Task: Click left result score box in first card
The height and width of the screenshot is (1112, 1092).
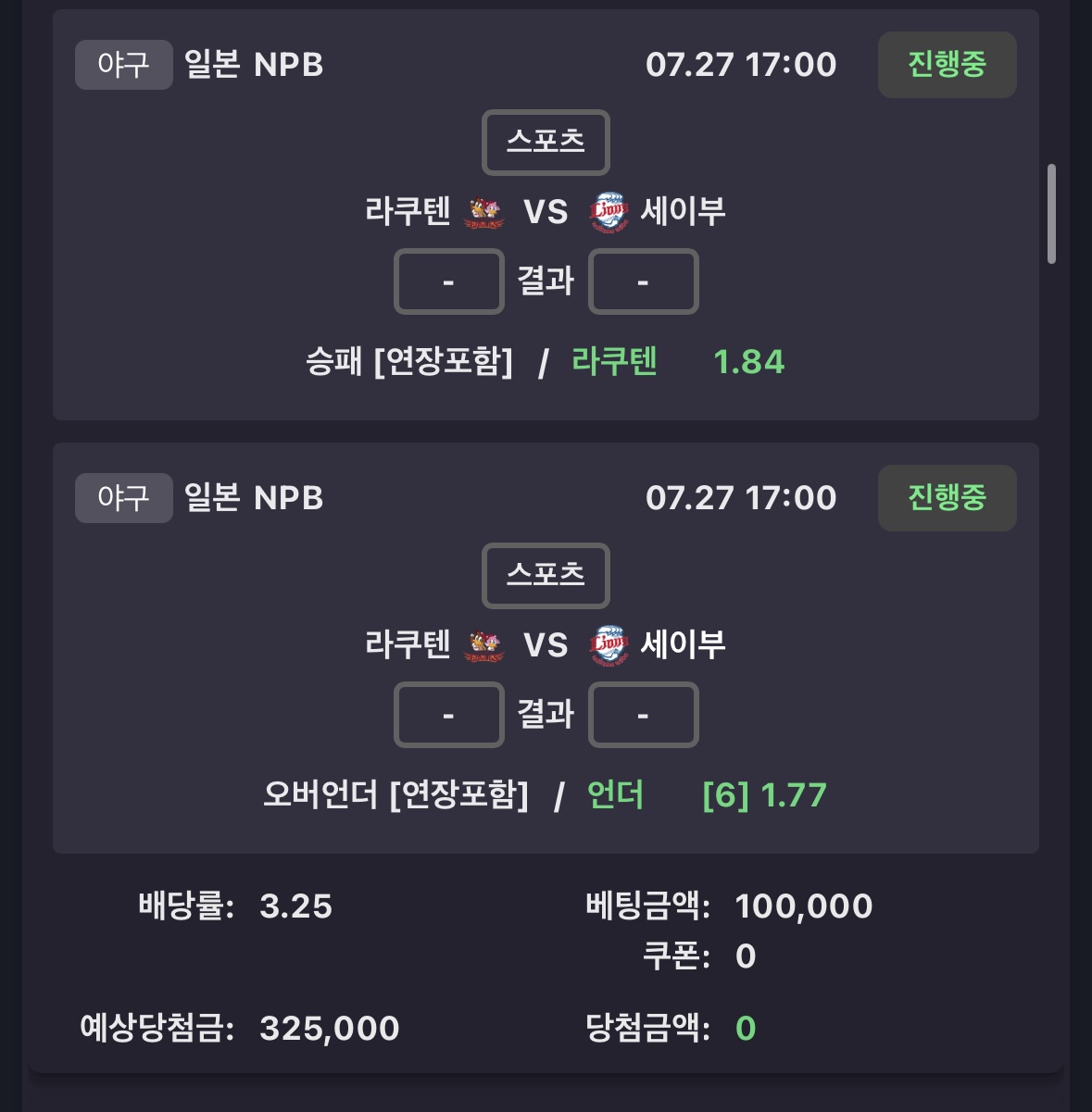Action: tap(449, 281)
